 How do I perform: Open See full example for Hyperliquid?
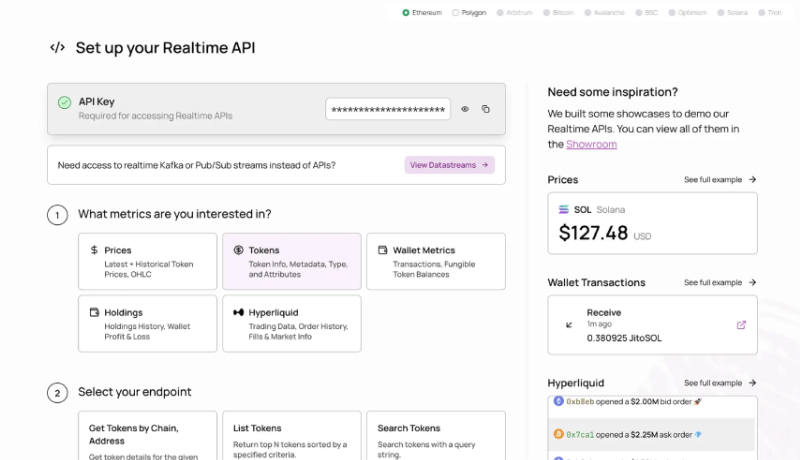pos(720,383)
